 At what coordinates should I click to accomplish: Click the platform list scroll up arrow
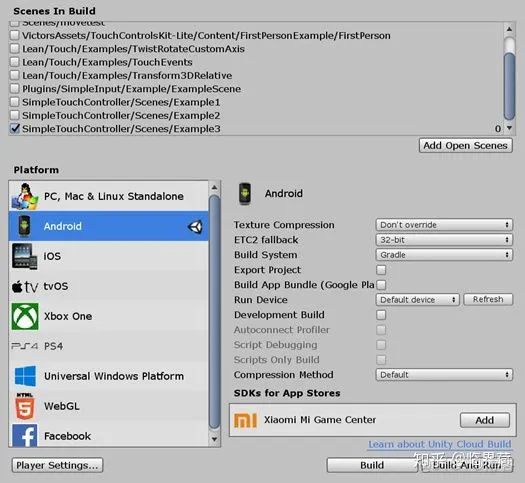(x=214, y=187)
